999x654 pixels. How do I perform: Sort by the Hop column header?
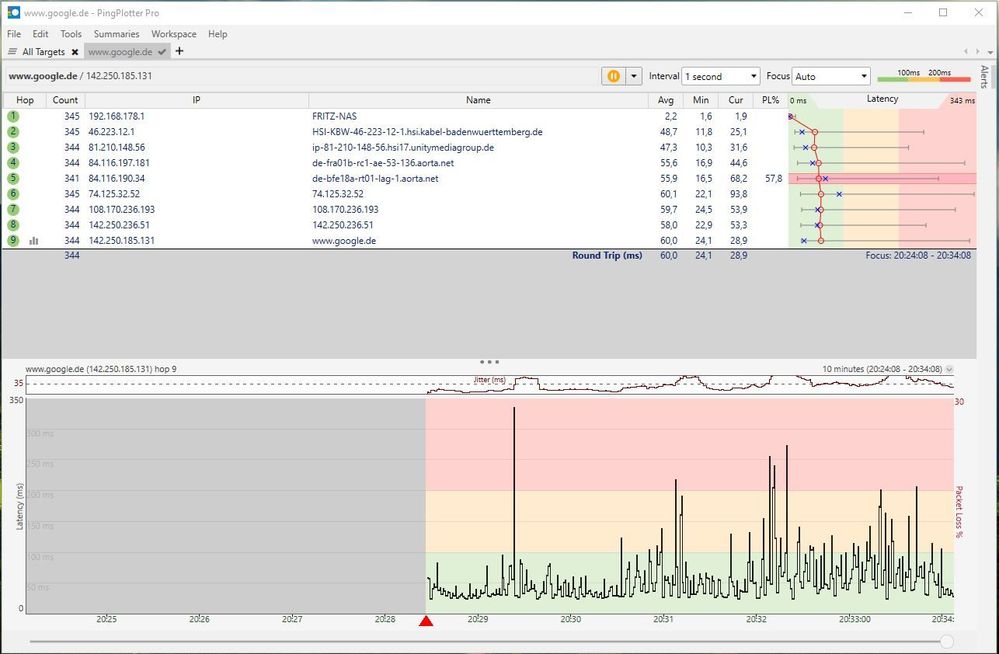tap(25, 100)
